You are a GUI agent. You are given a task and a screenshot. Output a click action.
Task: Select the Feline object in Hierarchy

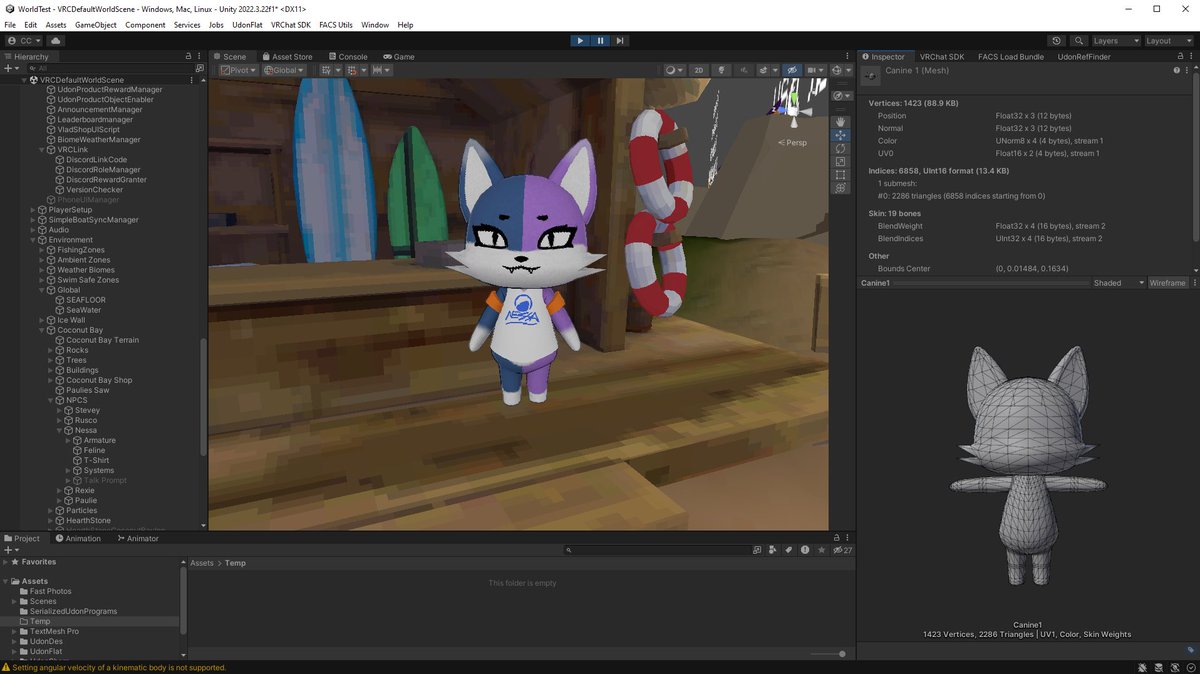tap(94, 450)
